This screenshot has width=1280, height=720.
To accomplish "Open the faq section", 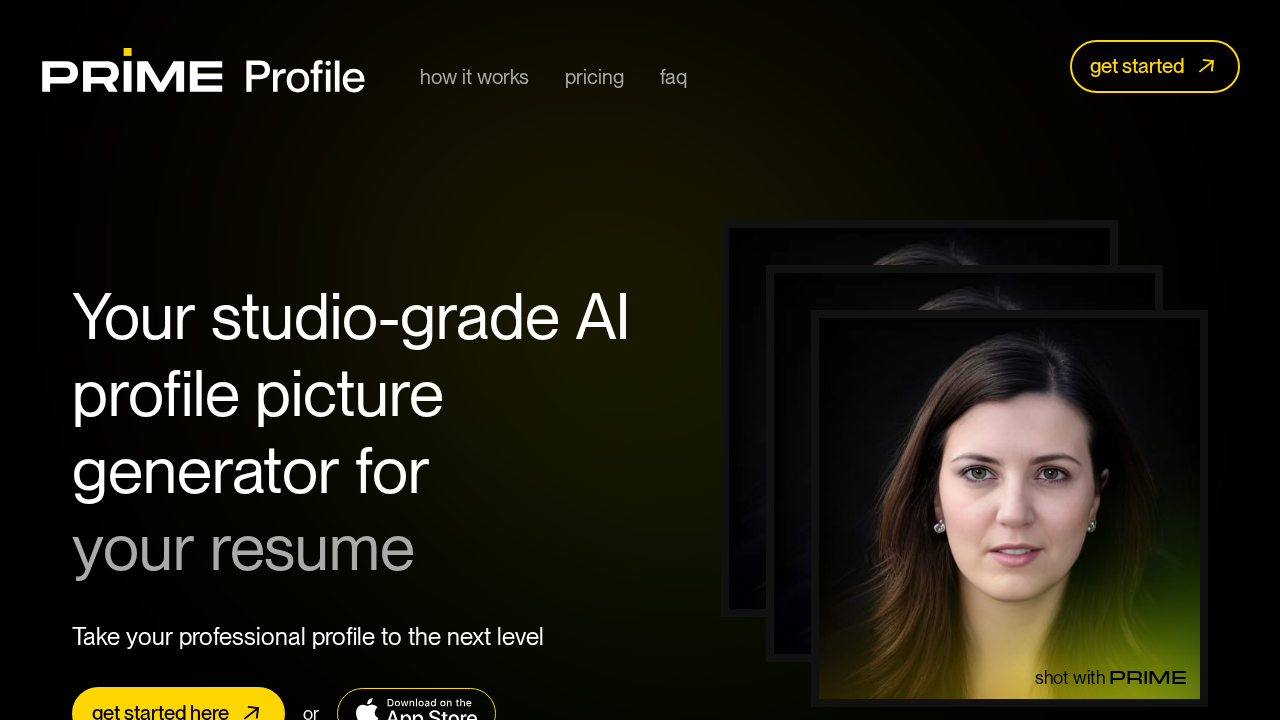I will [x=673, y=76].
